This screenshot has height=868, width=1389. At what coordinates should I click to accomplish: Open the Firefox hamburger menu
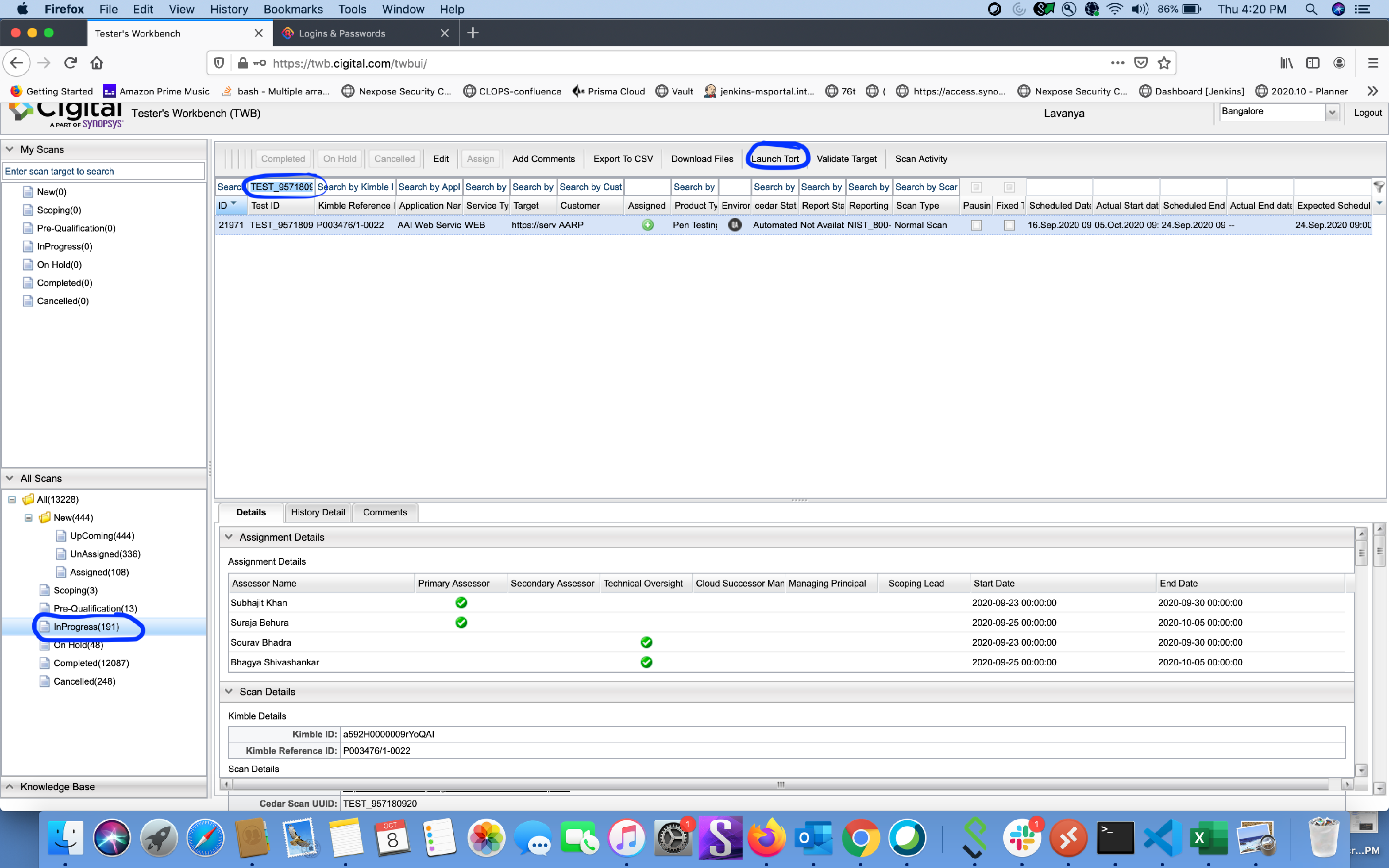1373,63
